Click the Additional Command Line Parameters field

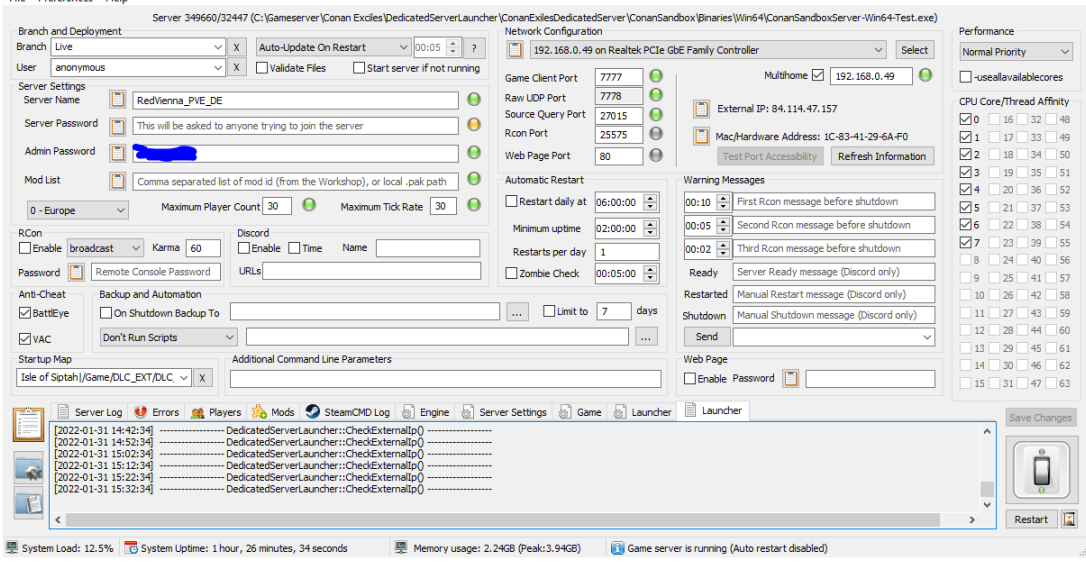[445, 379]
